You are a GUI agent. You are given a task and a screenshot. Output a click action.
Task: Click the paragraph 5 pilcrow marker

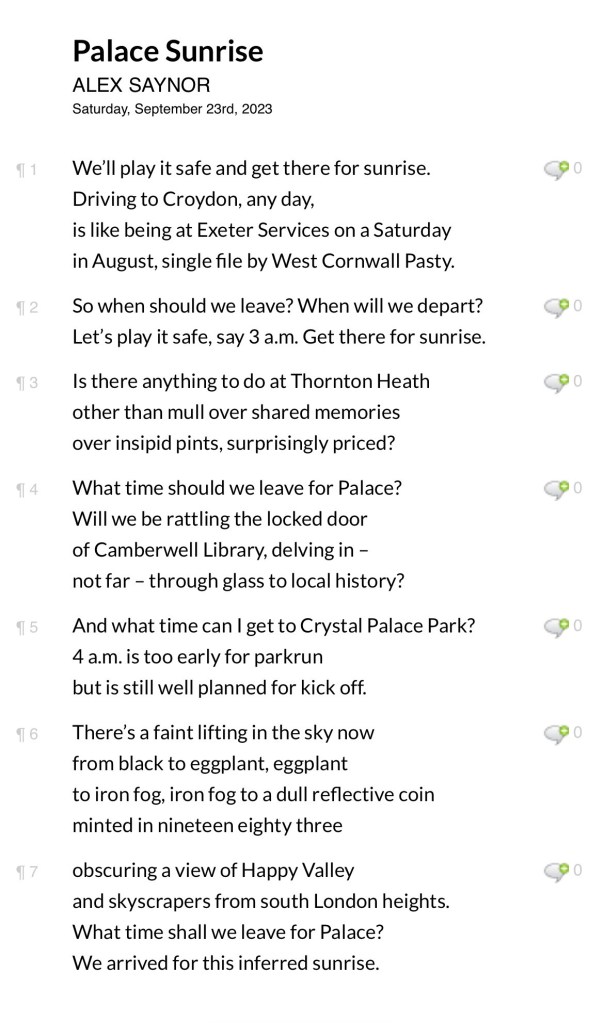pyautogui.click(x=26, y=628)
